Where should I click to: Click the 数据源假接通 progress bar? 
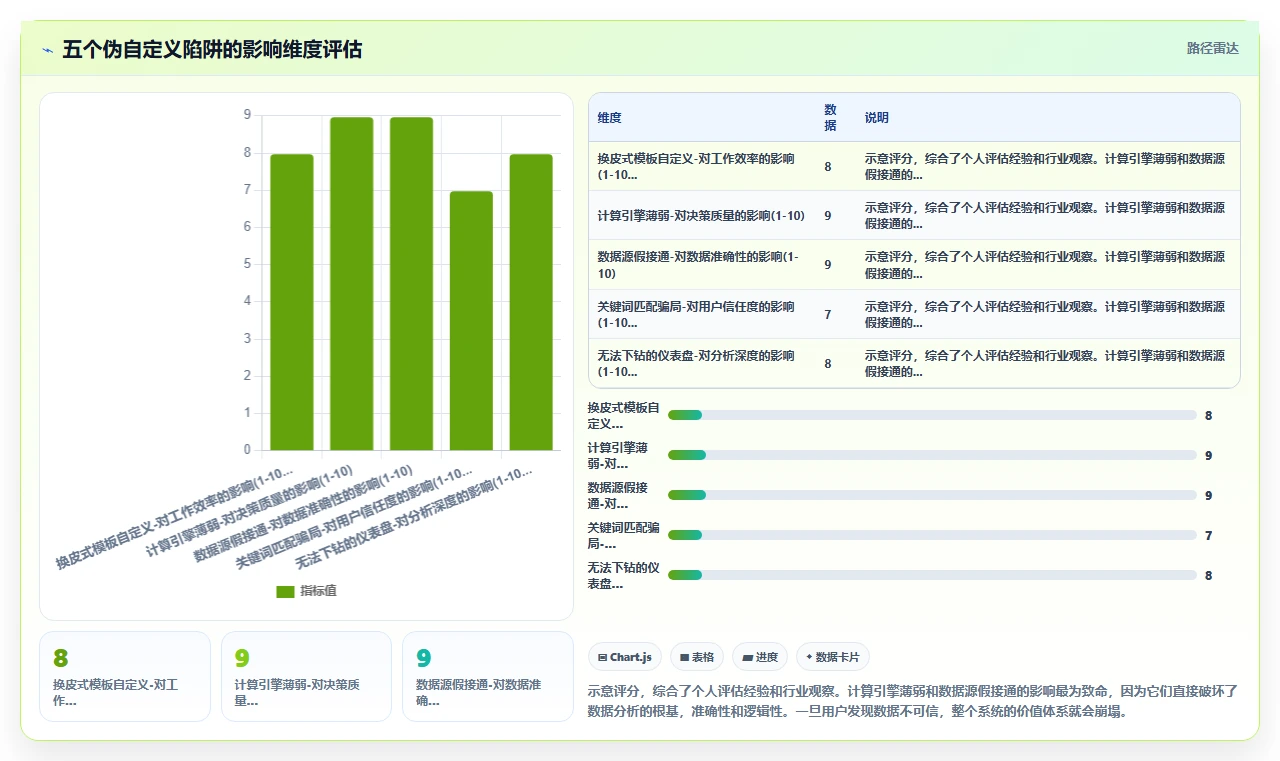[932, 495]
